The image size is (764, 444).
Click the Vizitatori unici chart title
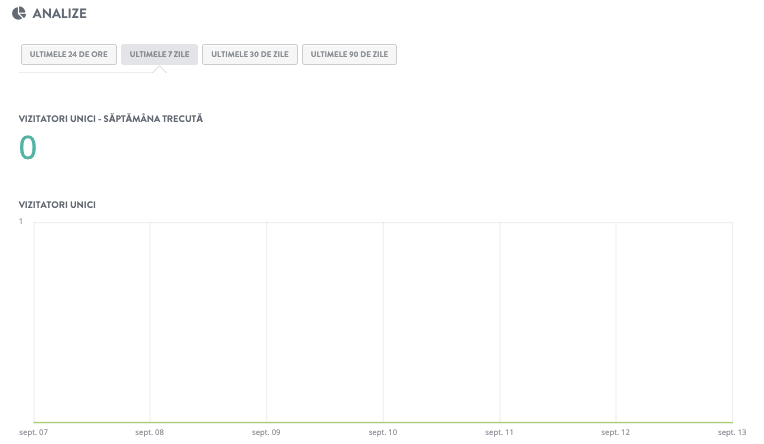pyautogui.click(x=57, y=205)
